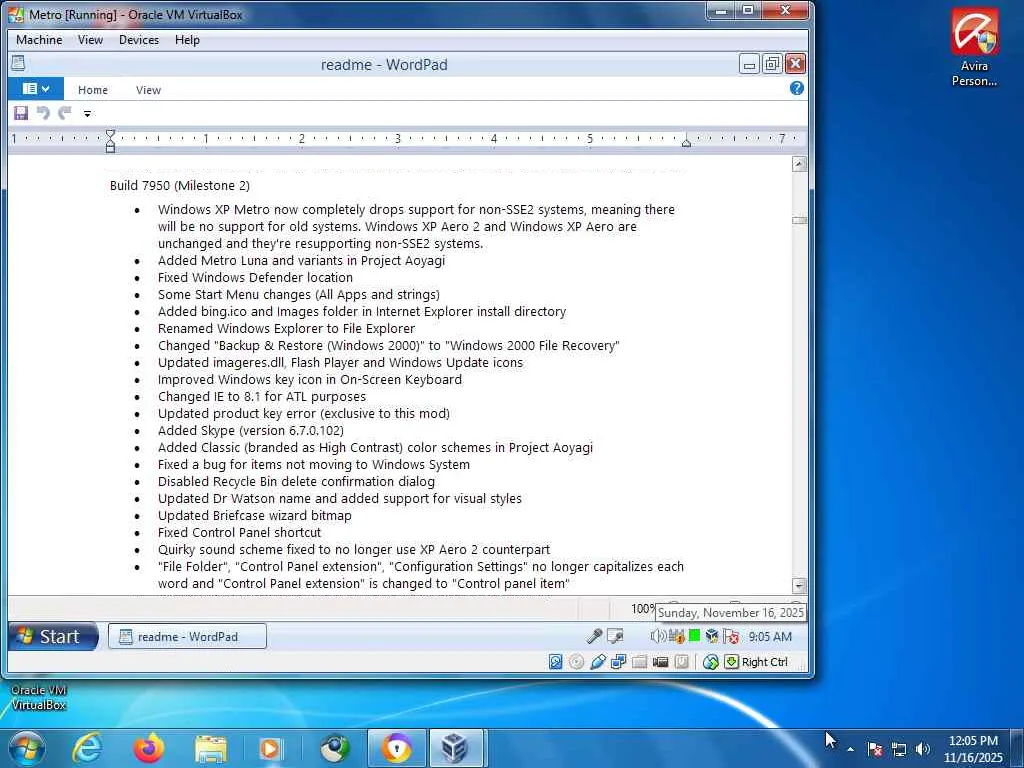Click the VirtualBox shared folders status icon
Viewport: 1024px width, 768px height.
[639, 662]
